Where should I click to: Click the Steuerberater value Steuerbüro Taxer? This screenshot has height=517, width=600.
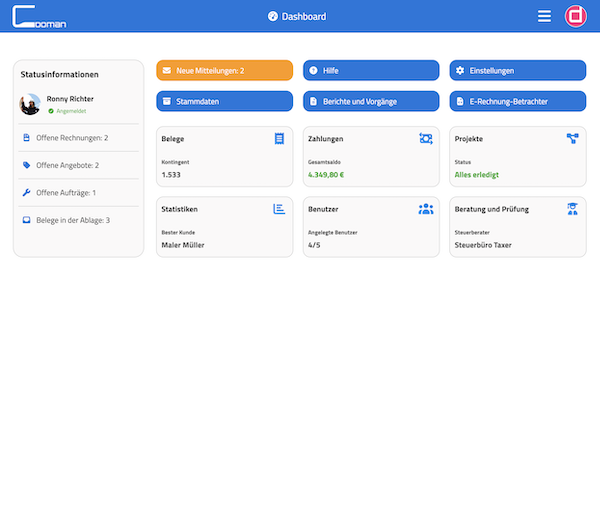pos(483,245)
